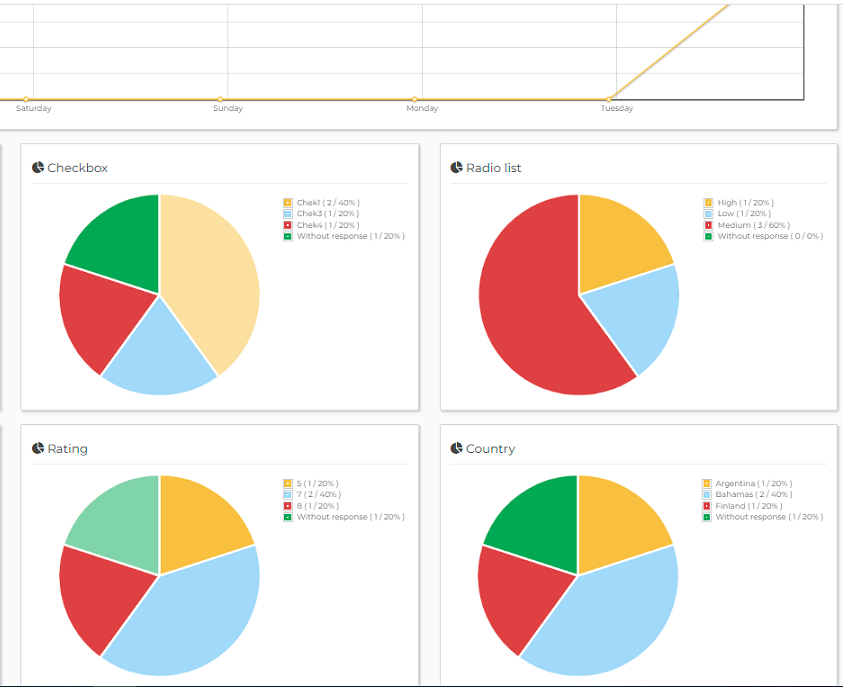This screenshot has height=687, width=843.
Task: Click the 'High ( 1 / 20% )' legend label
Action: click(x=746, y=203)
